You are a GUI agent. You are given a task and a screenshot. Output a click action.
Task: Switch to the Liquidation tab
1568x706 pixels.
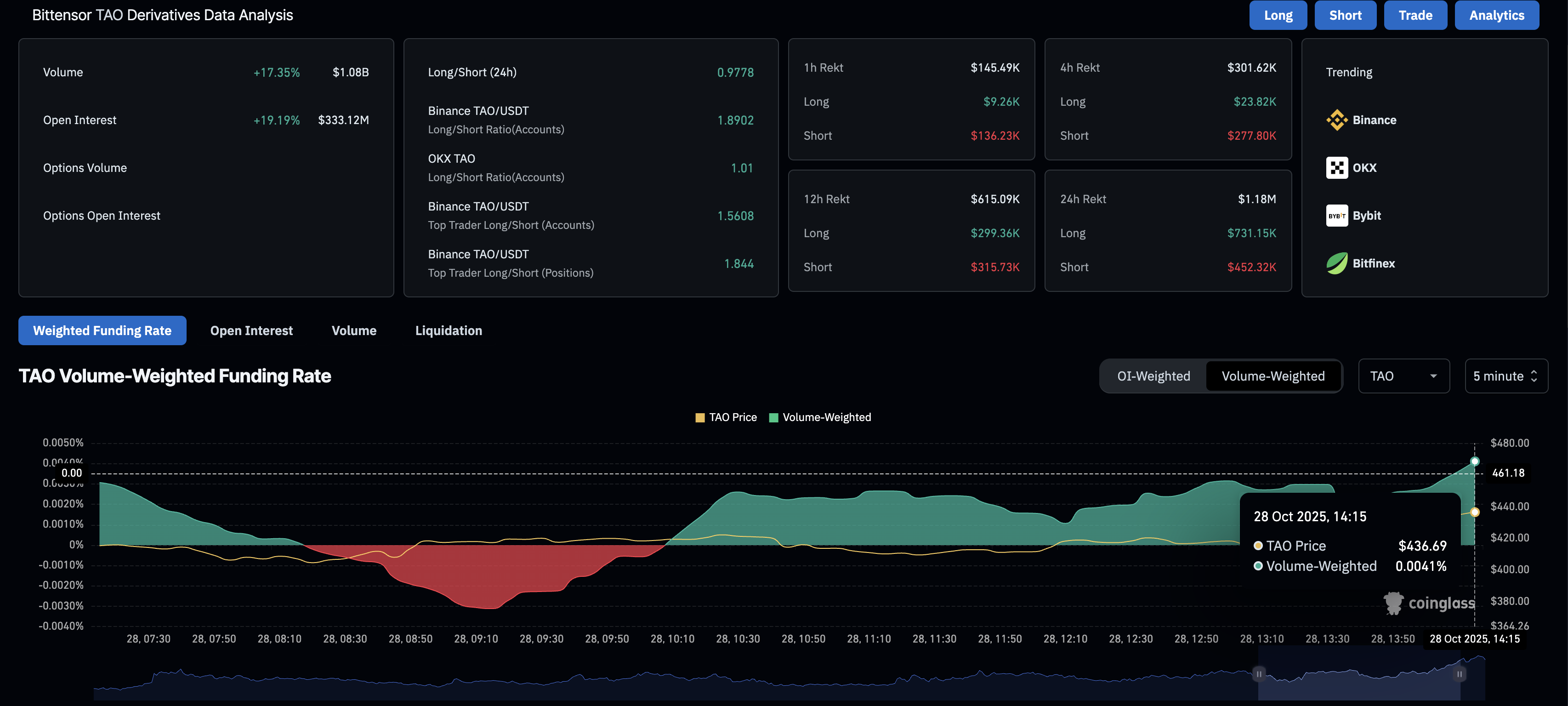point(448,330)
